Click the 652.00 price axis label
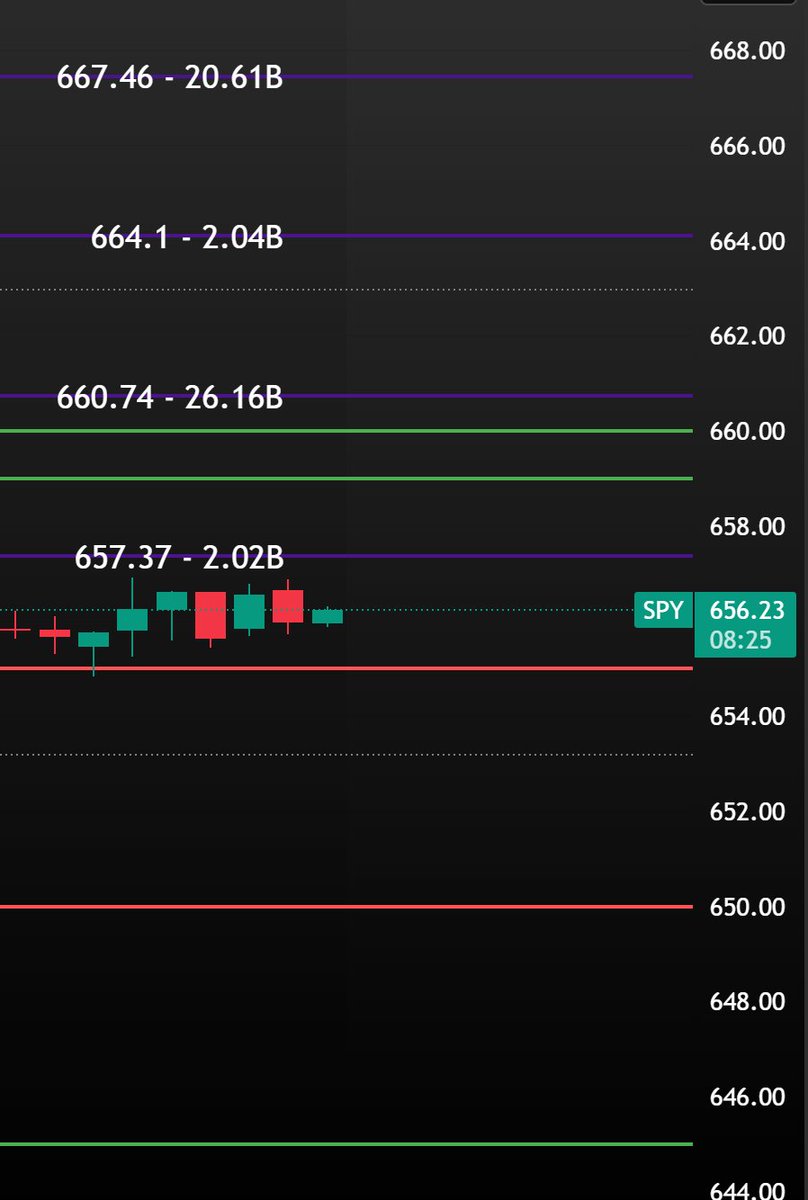This screenshot has height=1200, width=808. pyautogui.click(x=746, y=811)
